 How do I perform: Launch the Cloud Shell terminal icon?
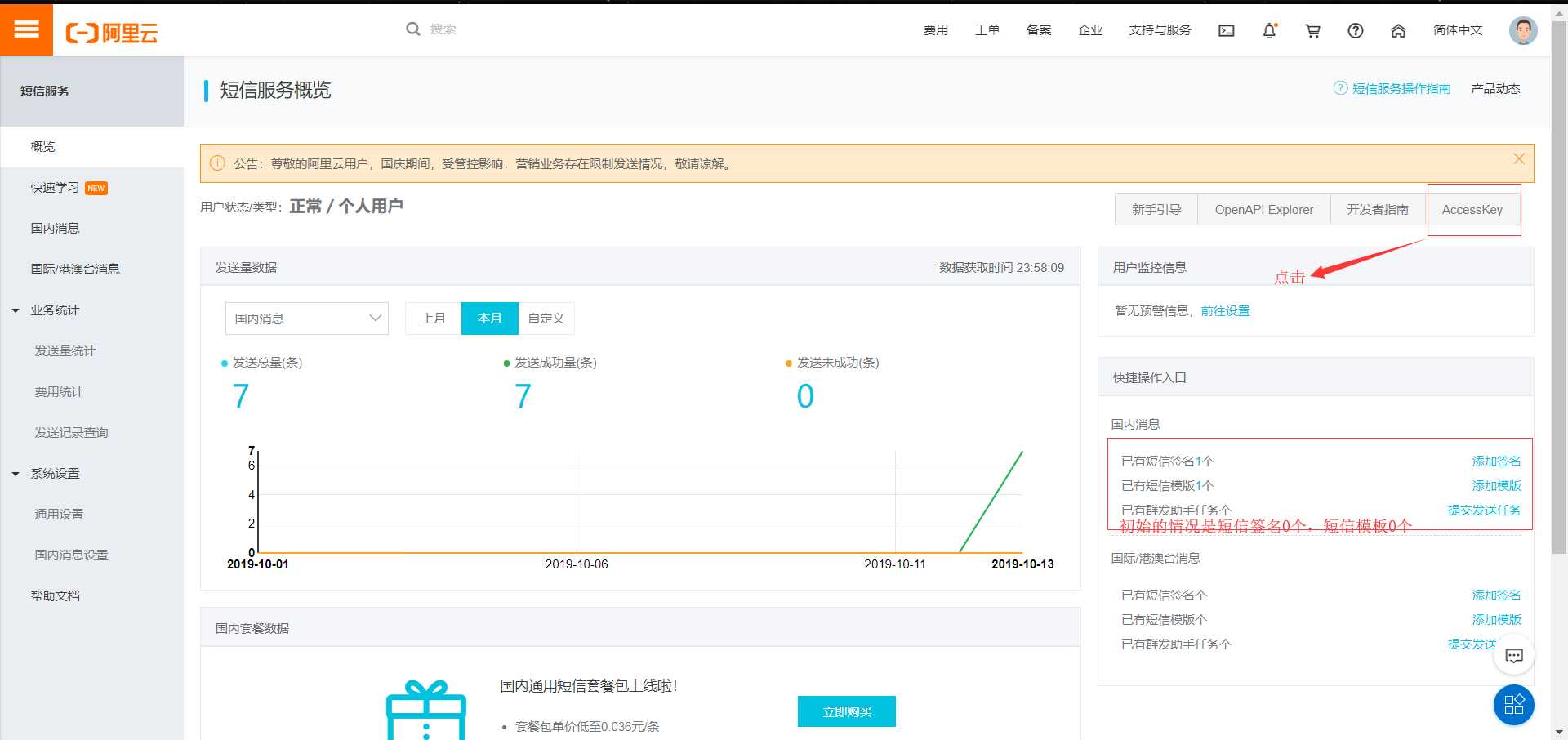(x=1226, y=30)
